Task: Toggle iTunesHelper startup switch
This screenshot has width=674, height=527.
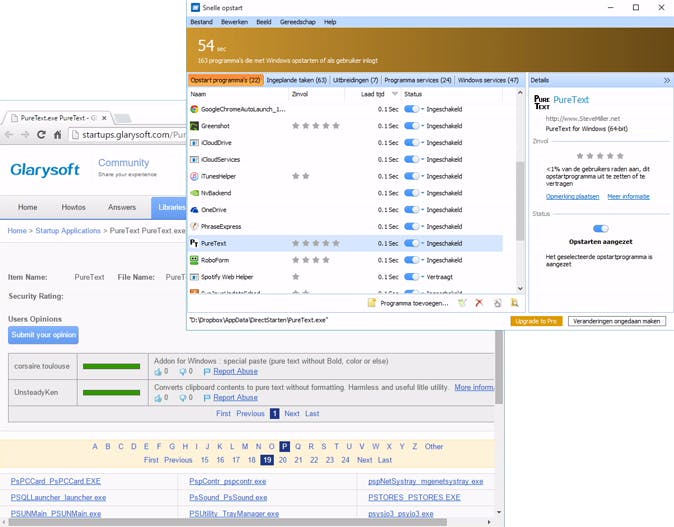Action: pos(411,176)
